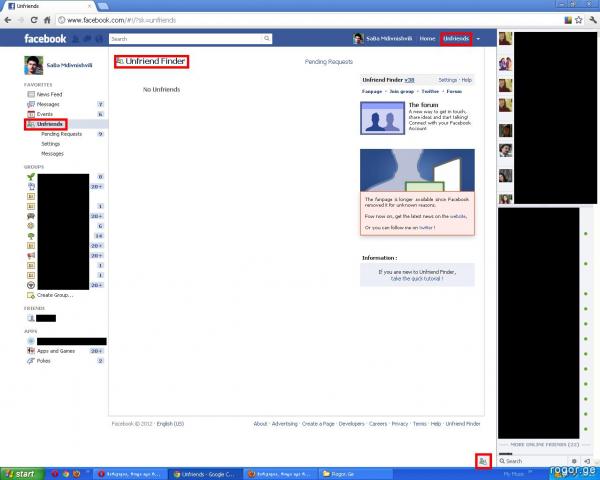Open Advertising in the footer
600x480 pixels.
point(285,424)
